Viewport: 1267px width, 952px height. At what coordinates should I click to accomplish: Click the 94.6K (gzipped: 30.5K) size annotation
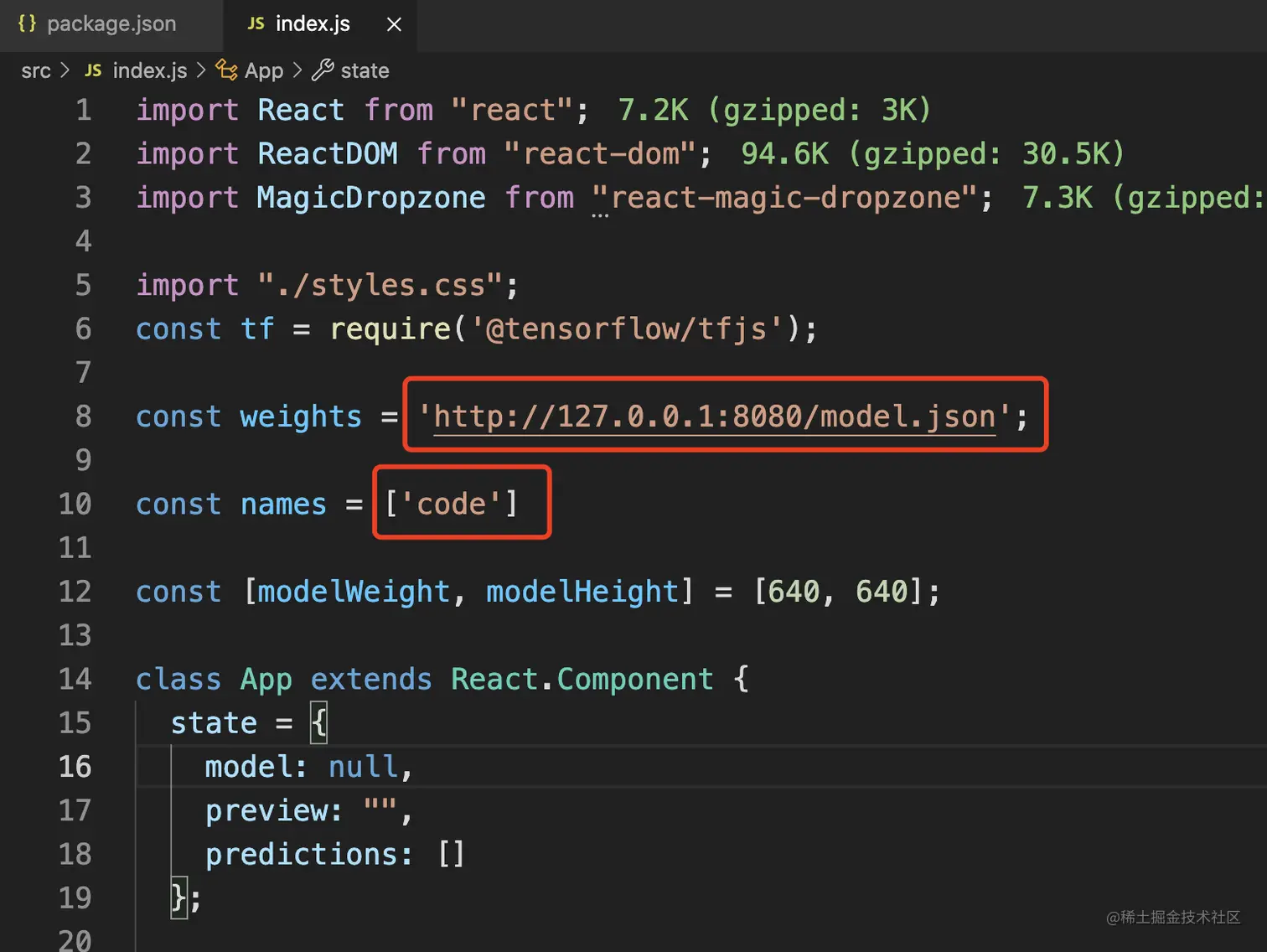[933, 153]
